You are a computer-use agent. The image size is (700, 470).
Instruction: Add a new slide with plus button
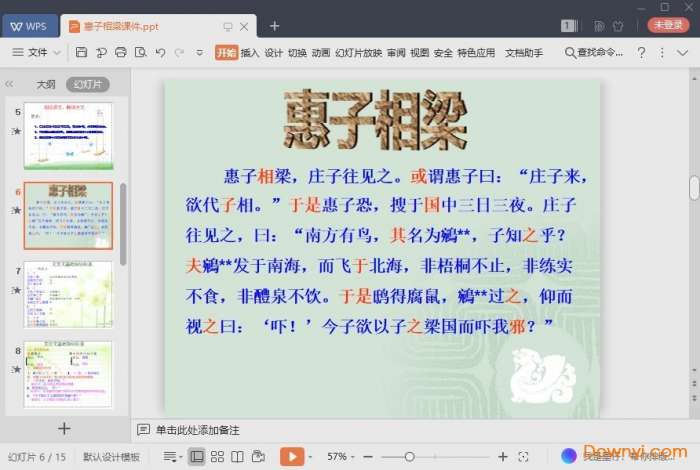[x=64, y=428]
